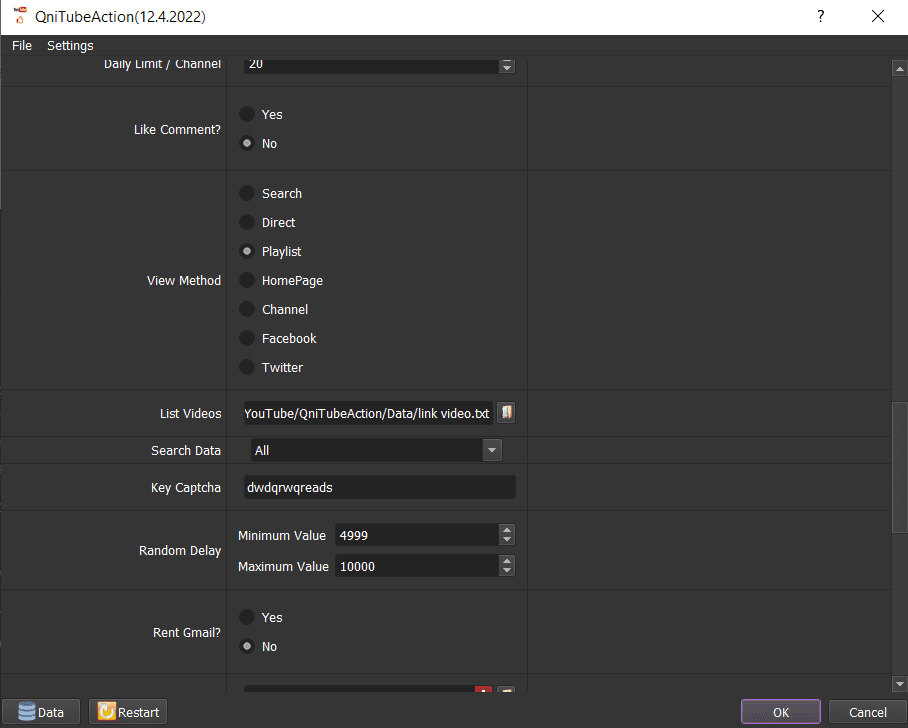Click the Search Data label
908x728 pixels.
tap(186, 450)
